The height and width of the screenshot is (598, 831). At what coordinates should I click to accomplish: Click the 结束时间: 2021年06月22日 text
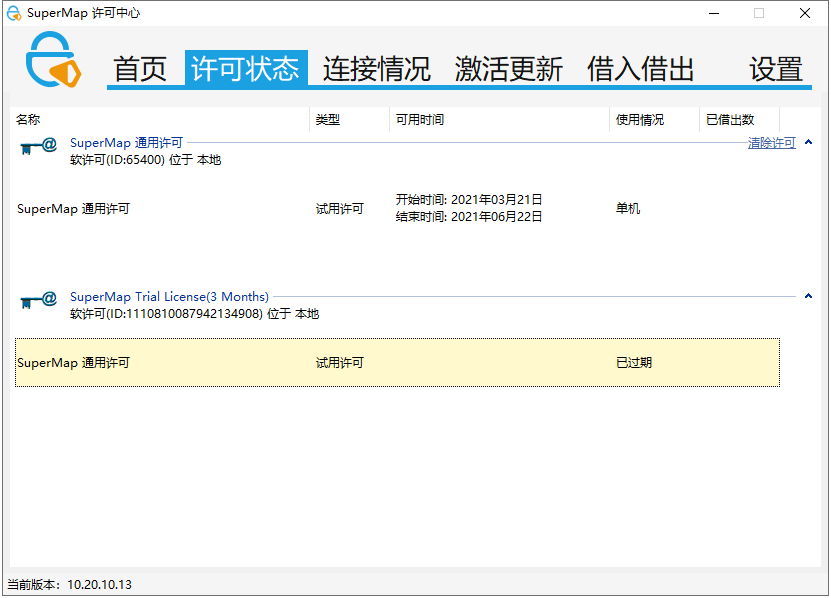[x=469, y=216]
